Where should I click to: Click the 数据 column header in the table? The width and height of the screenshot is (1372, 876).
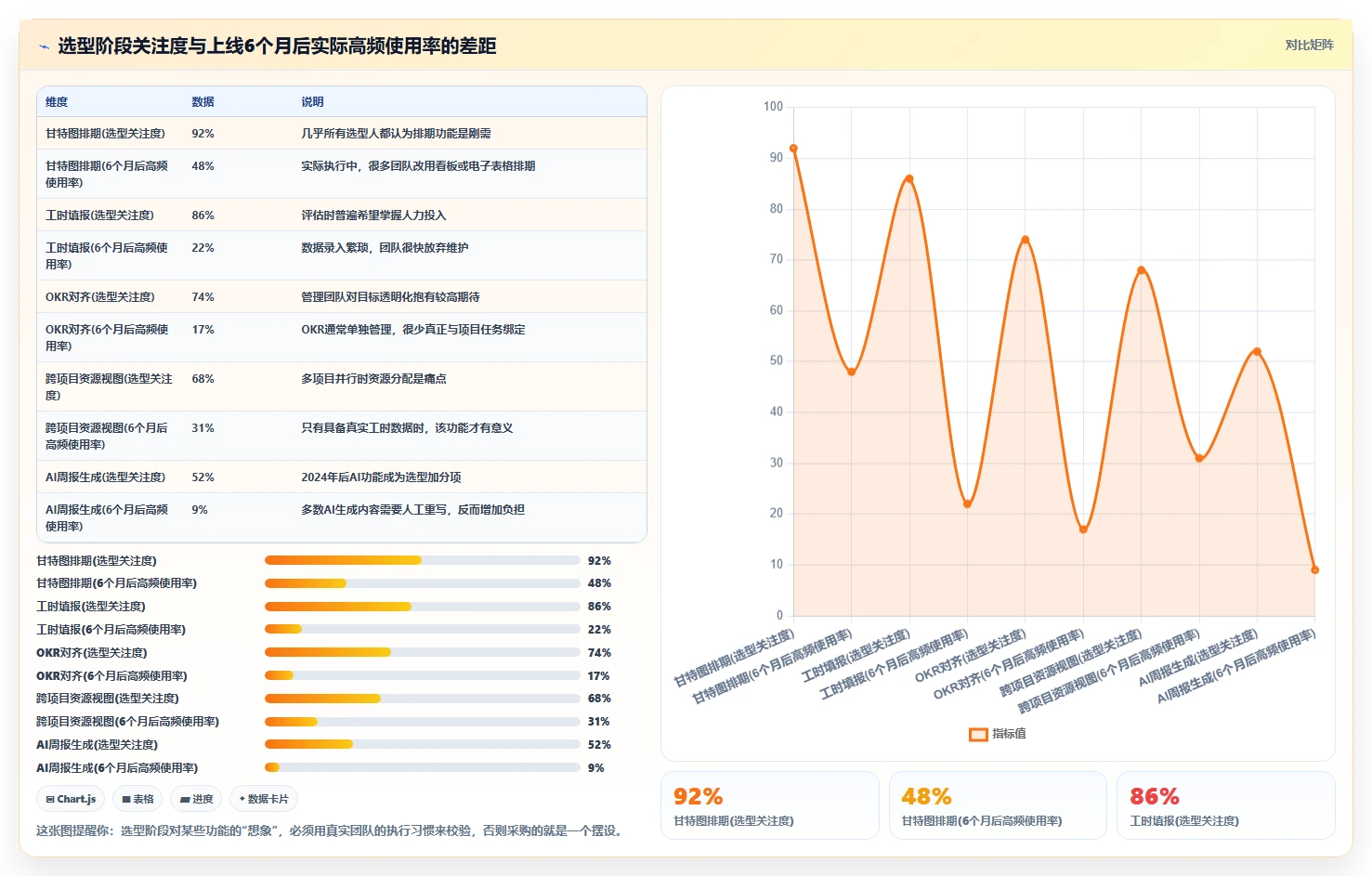pos(203,102)
